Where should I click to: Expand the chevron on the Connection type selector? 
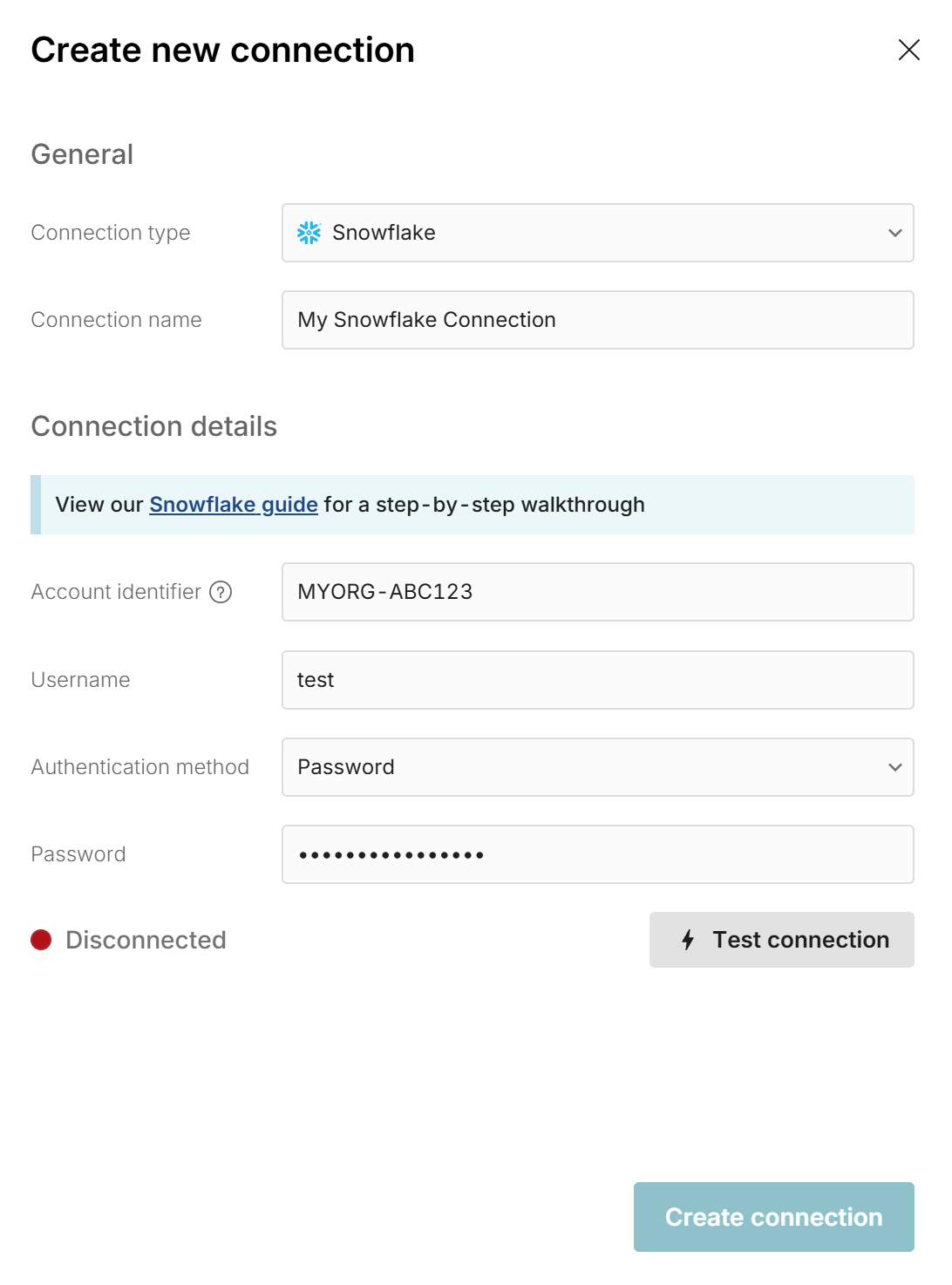pos(894,233)
